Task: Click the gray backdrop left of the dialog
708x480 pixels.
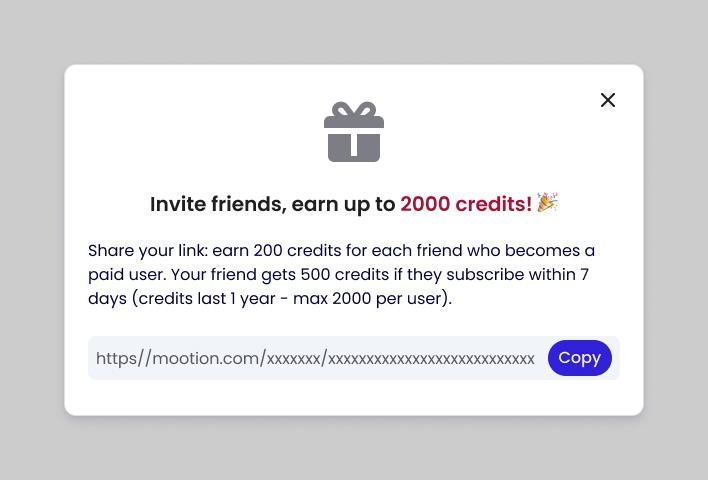Action: click(32, 240)
